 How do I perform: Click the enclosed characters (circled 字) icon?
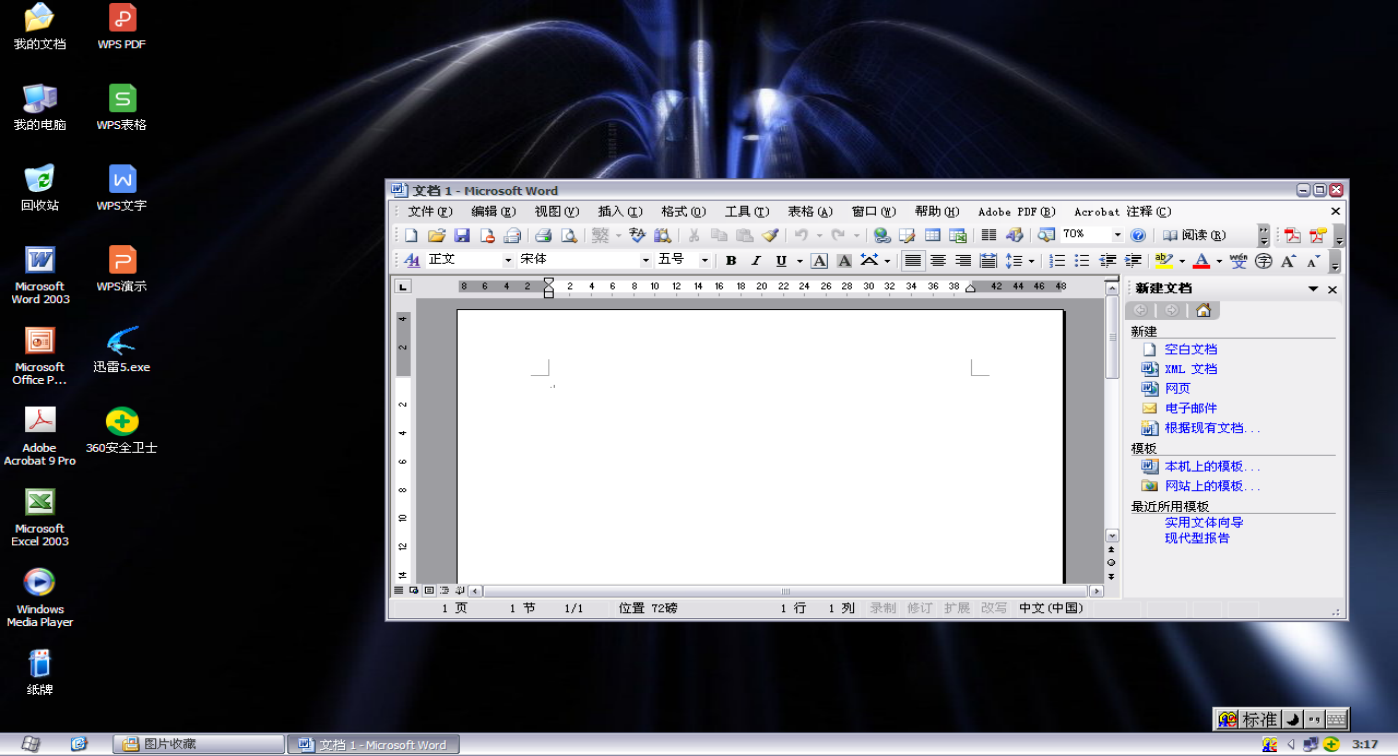[1264, 260]
